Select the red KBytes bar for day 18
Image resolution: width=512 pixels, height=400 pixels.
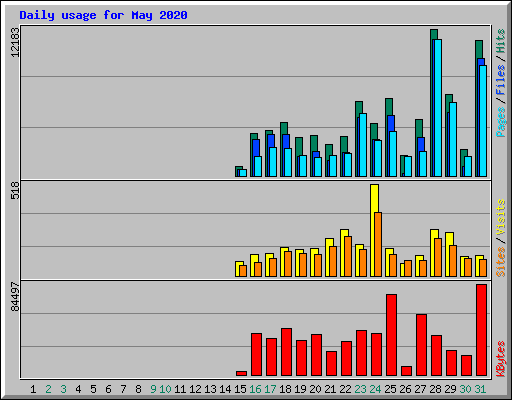point(286,352)
